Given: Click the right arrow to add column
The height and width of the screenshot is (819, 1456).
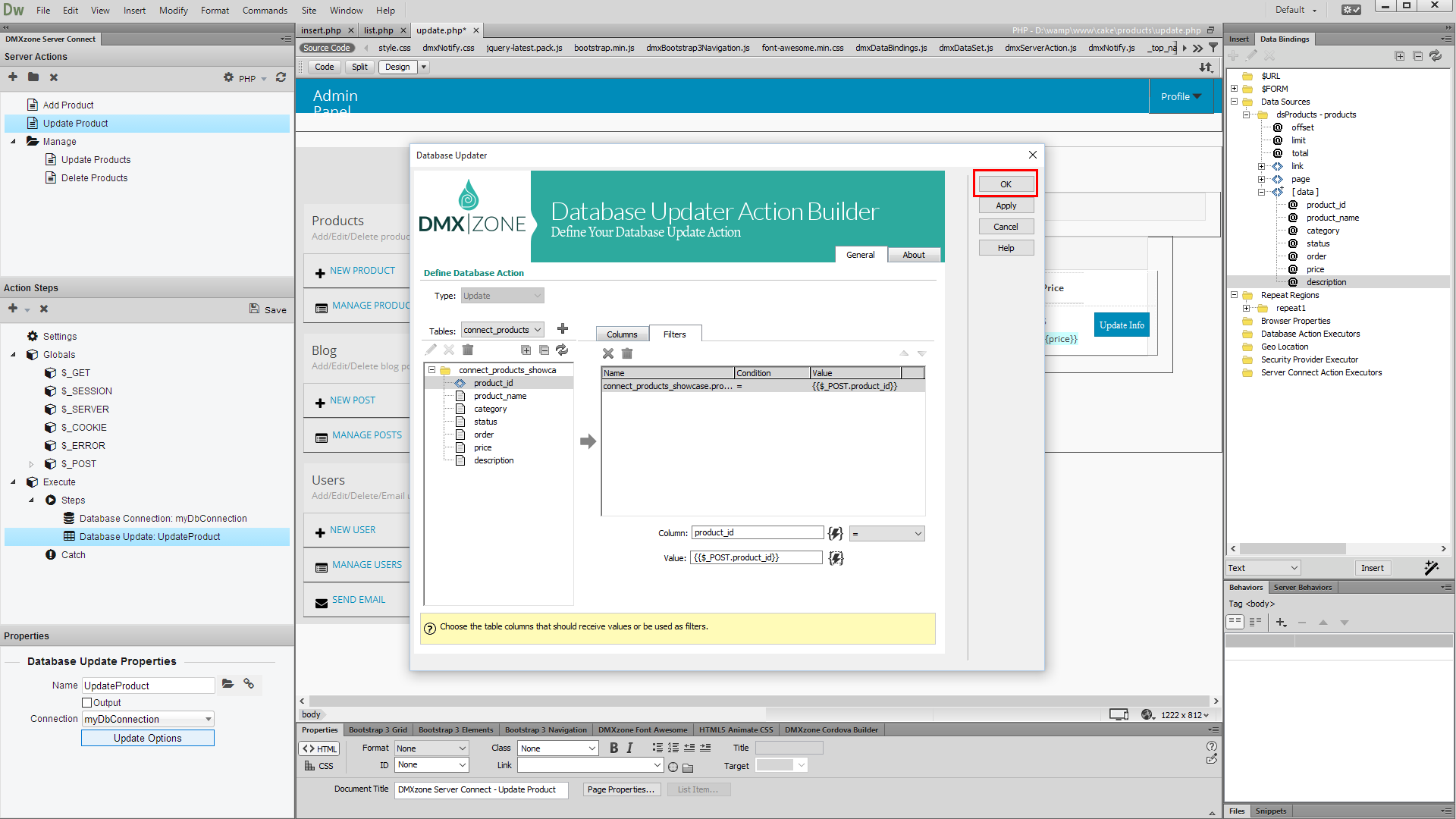Looking at the screenshot, I should 588,441.
